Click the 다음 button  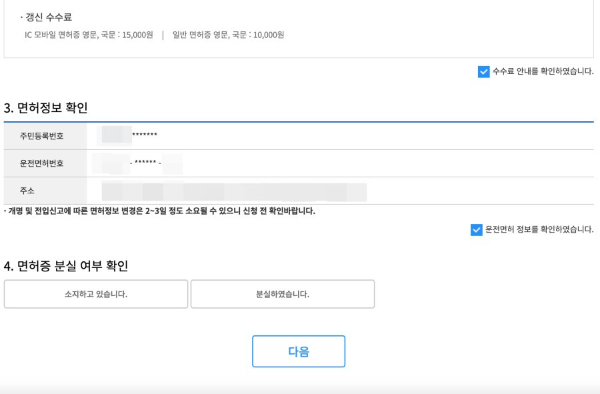click(298, 351)
